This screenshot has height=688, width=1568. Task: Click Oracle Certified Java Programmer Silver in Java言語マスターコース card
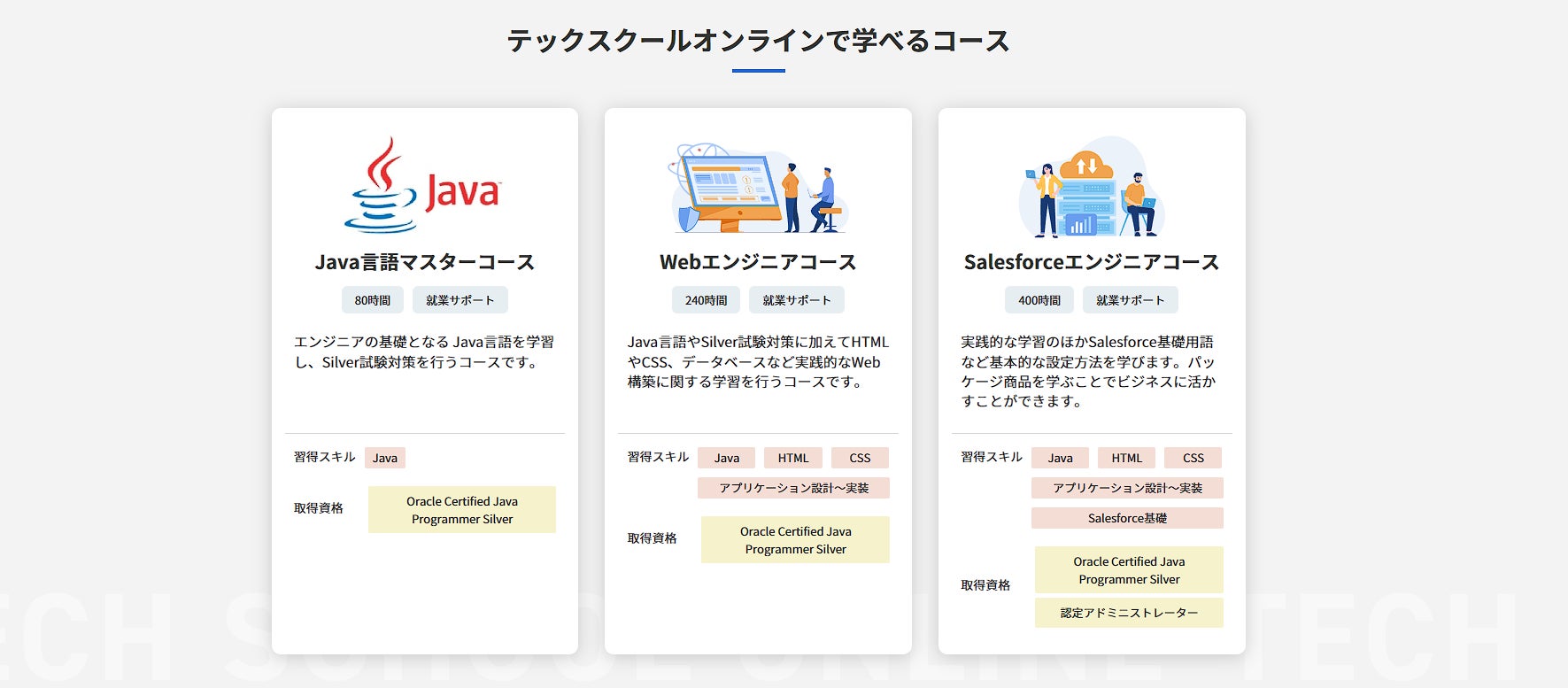tap(462, 510)
